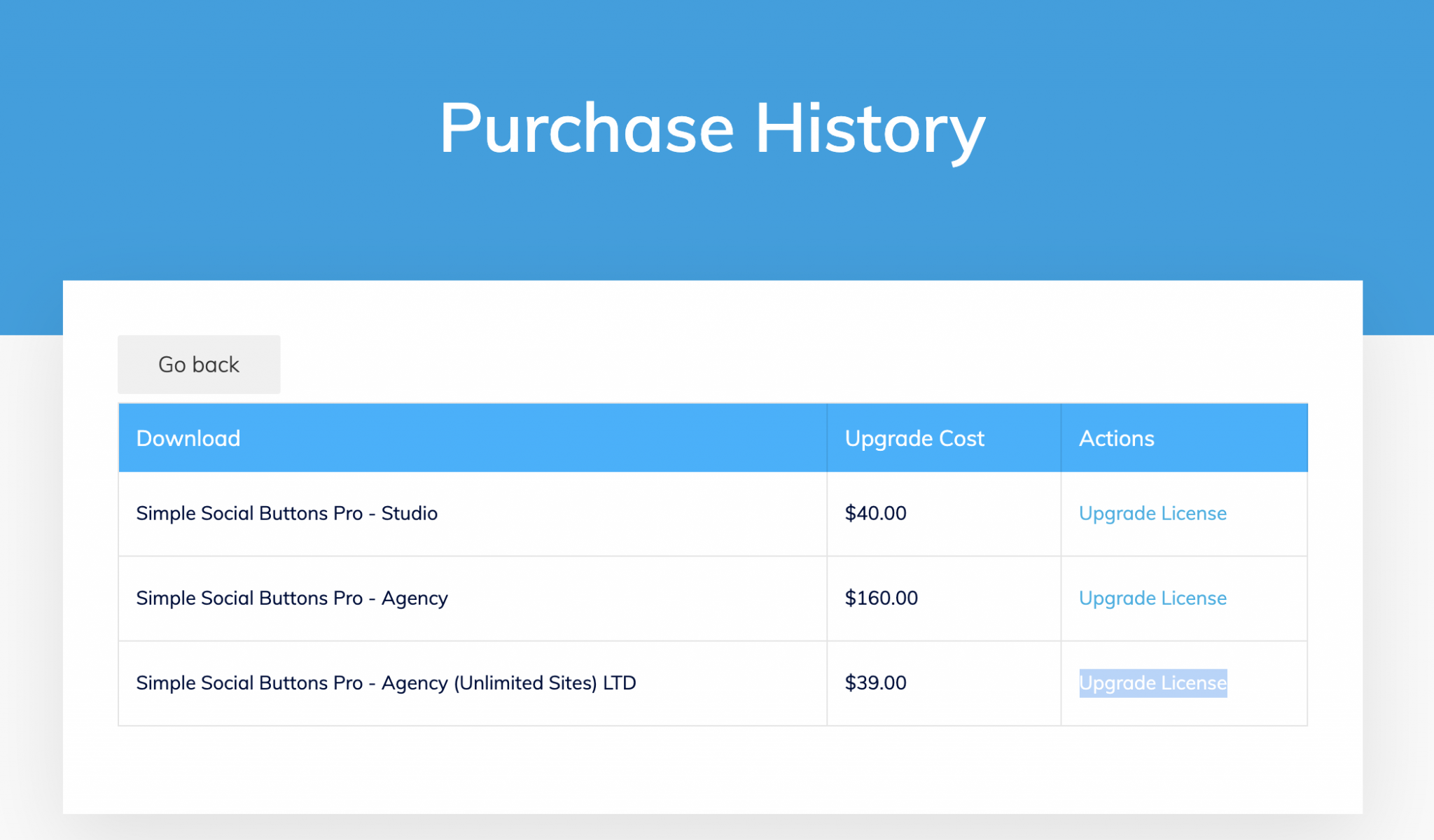
Task: Click the Actions column header
Action: tap(1116, 437)
